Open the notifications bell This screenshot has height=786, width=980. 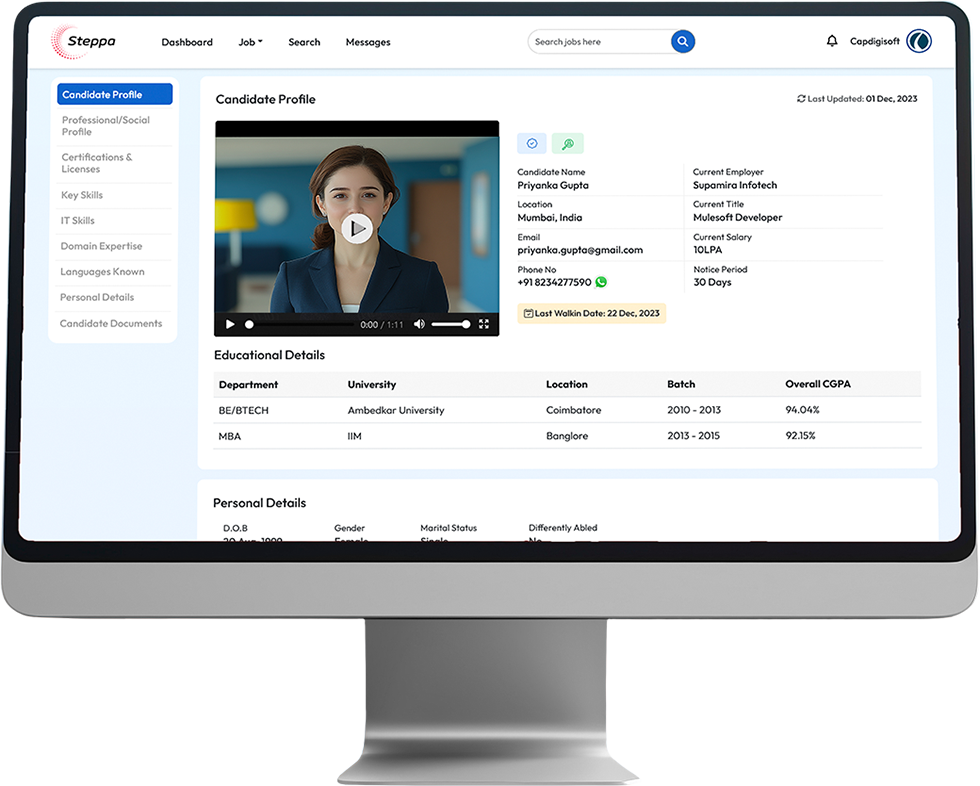tap(832, 41)
